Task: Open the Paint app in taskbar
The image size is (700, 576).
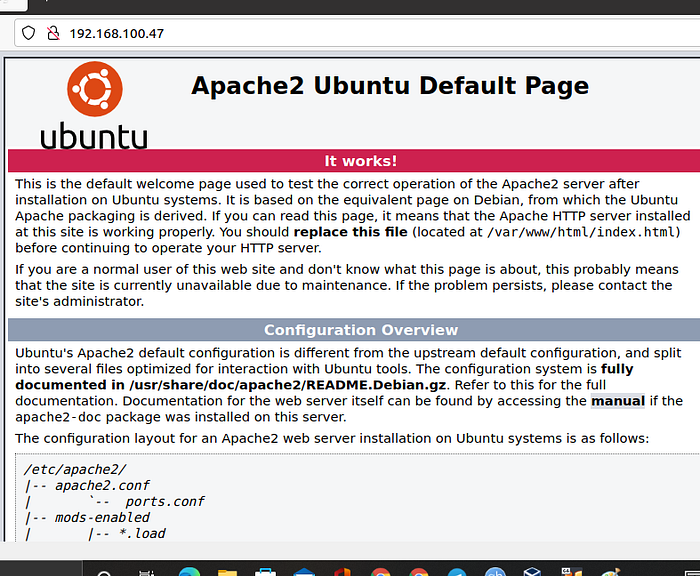Action: pos(610,572)
